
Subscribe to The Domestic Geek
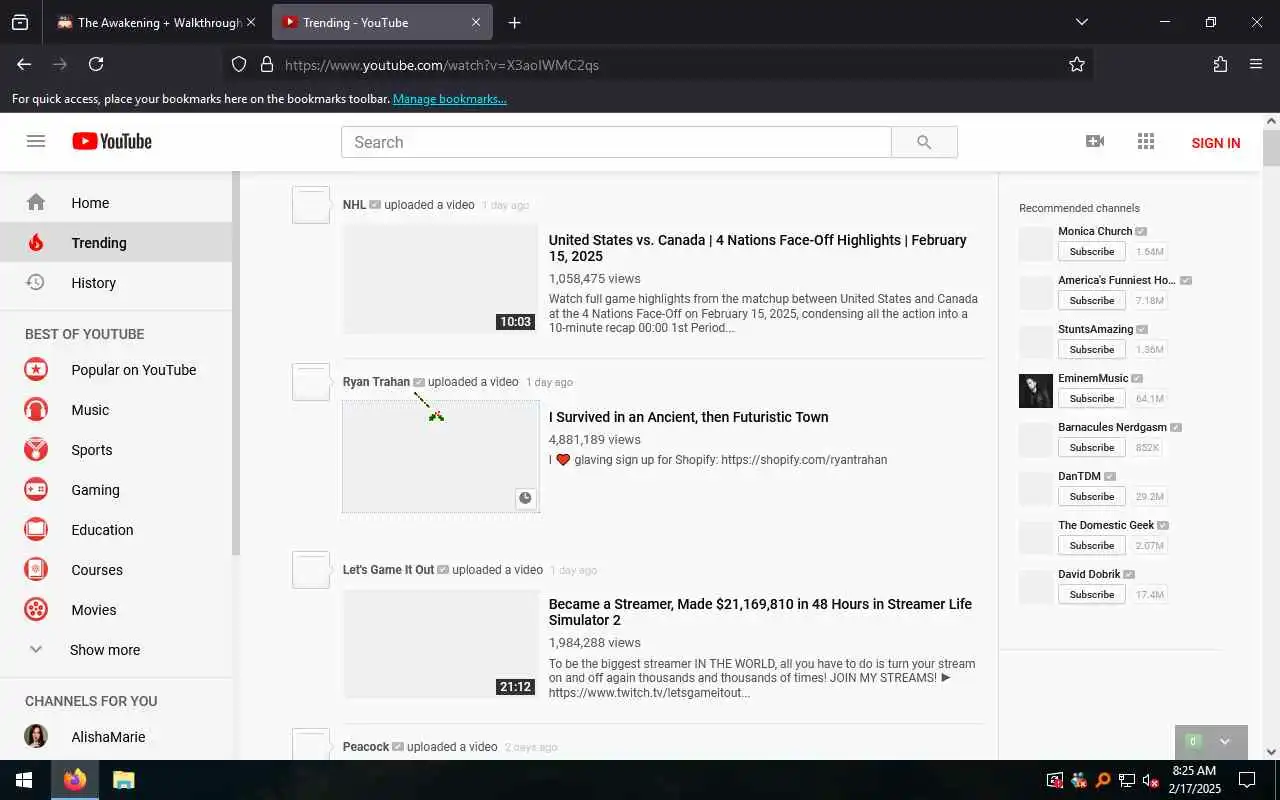pos(1091,545)
